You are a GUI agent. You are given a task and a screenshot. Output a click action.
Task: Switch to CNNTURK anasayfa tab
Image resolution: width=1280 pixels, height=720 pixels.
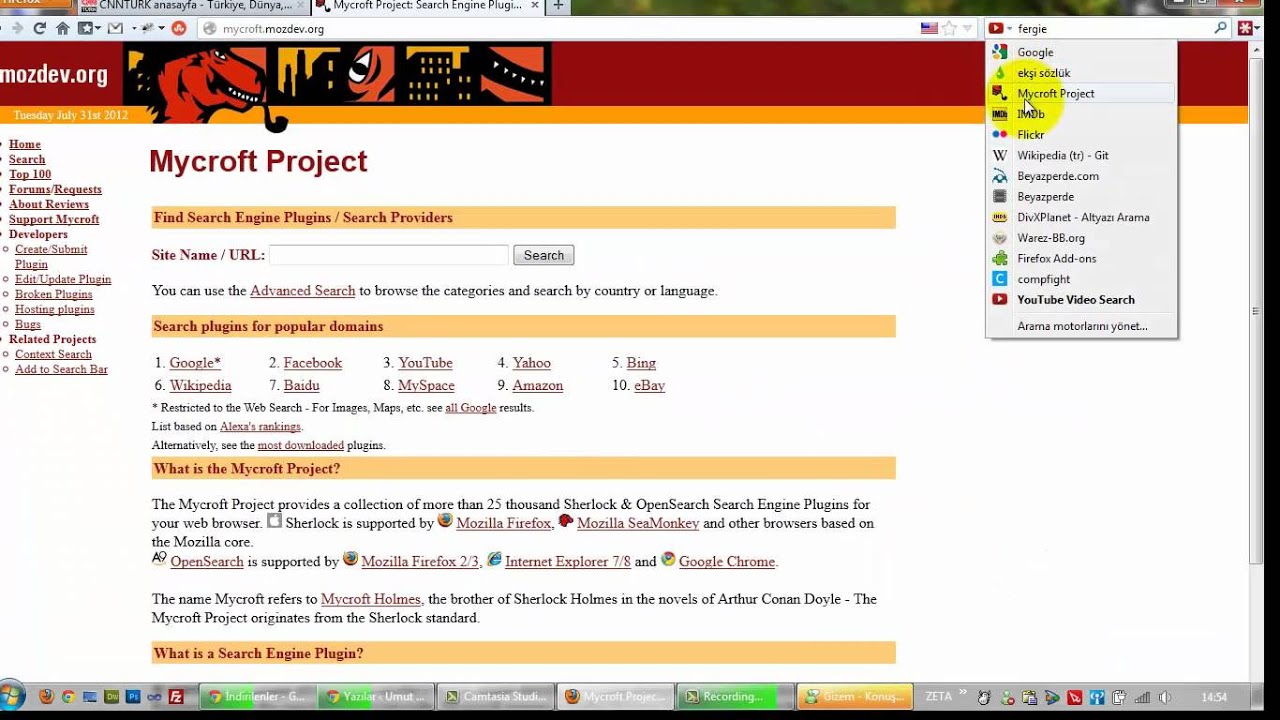coord(193,6)
